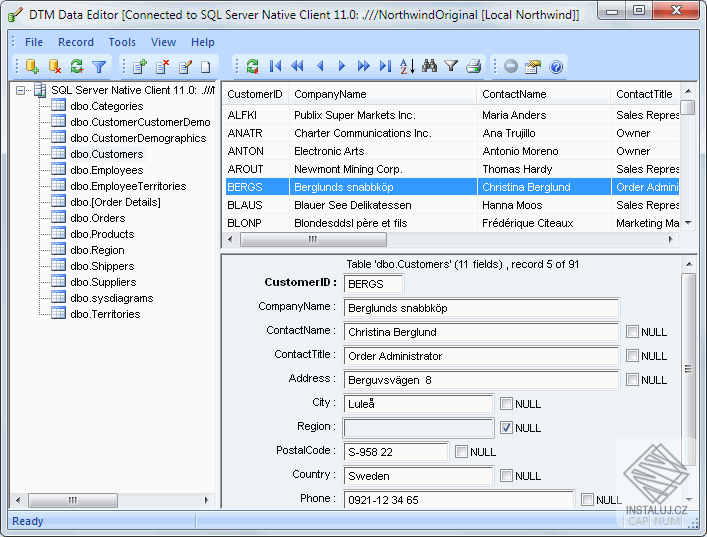Click the settings/options window icon

(x=533, y=66)
